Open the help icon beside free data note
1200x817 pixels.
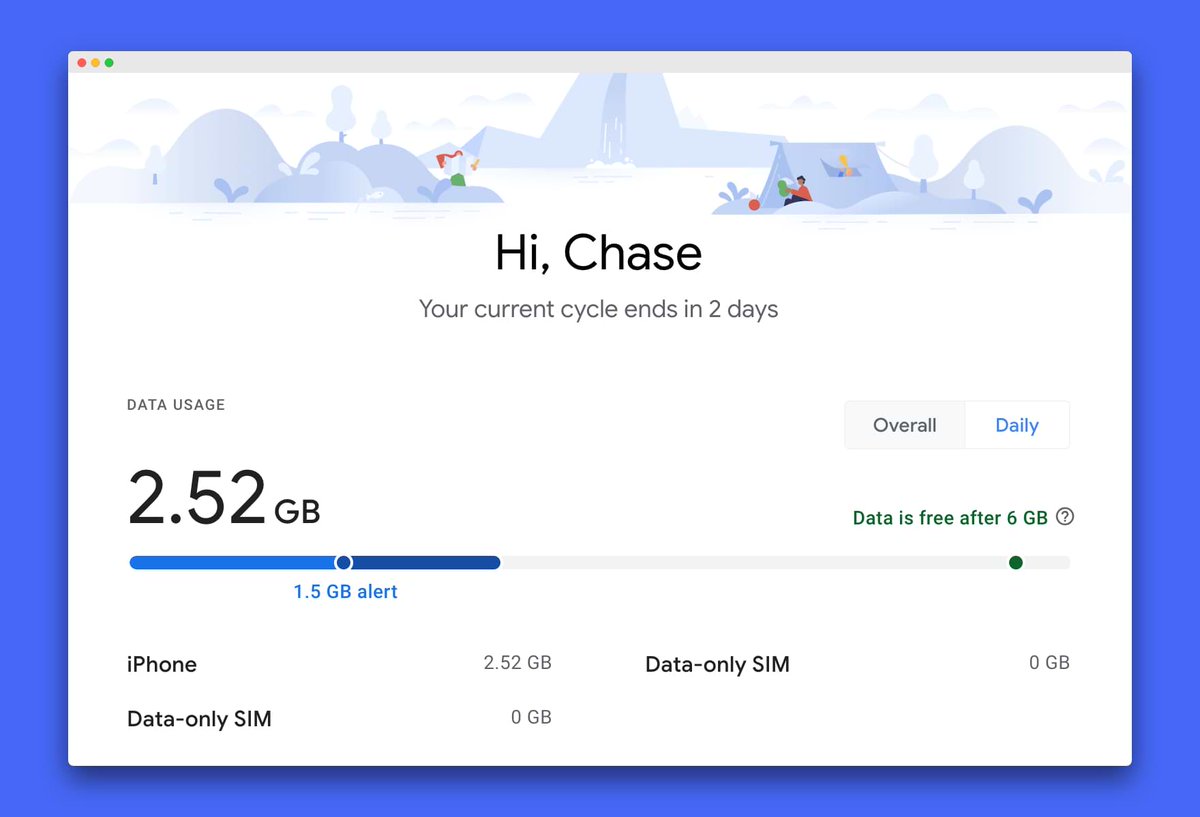(1065, 517)
